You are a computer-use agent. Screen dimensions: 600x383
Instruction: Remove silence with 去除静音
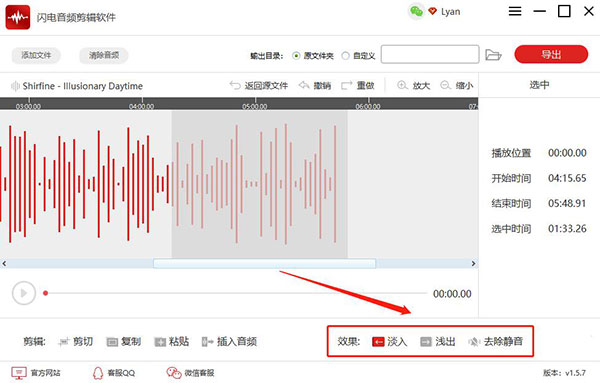tap(496, 341)
